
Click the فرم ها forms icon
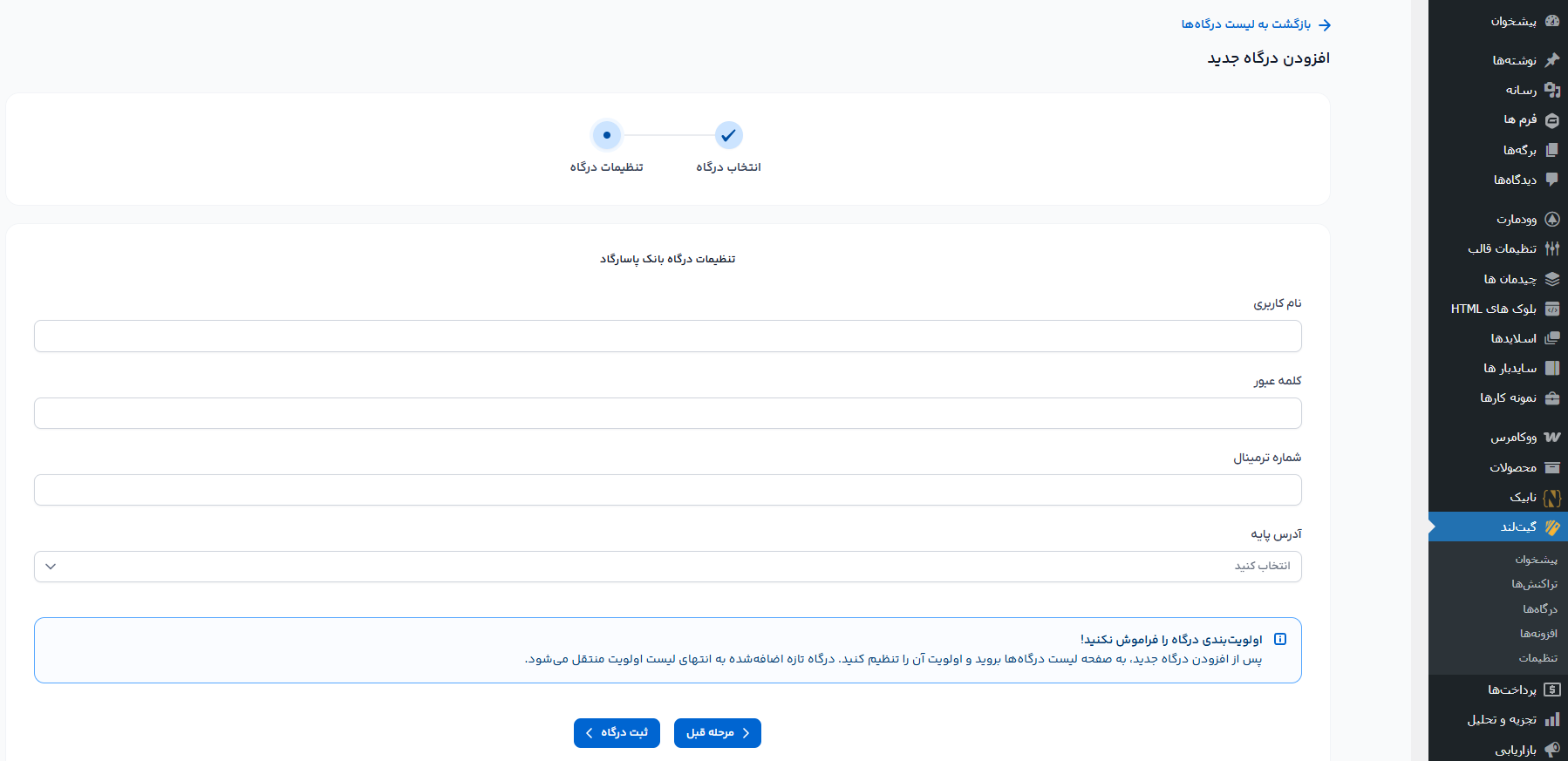point(1552,120)
